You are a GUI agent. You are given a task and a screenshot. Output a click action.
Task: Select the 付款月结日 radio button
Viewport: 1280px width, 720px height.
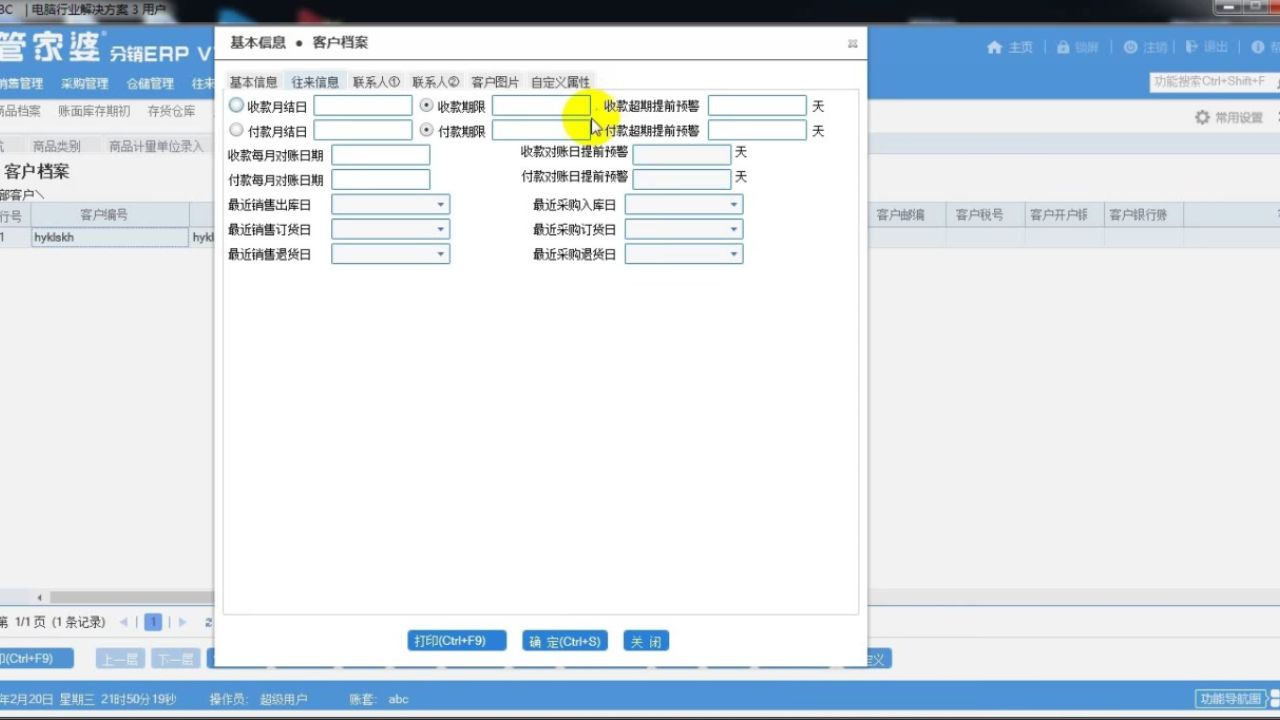coord(236,130)
